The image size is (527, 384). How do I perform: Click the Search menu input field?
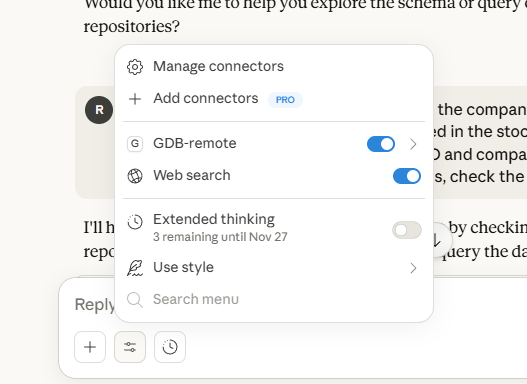[274, 299]
